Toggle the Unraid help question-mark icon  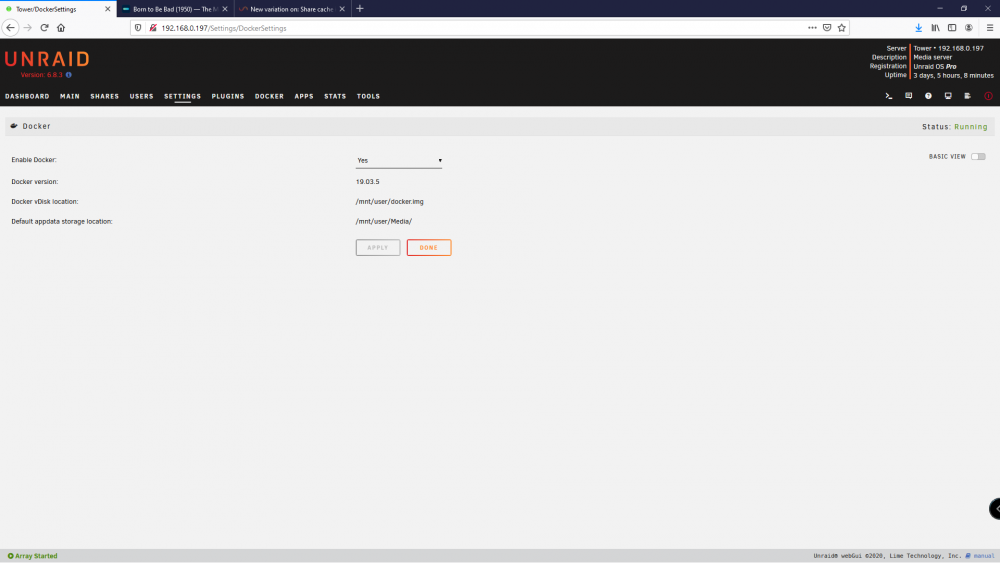point(928,96)
